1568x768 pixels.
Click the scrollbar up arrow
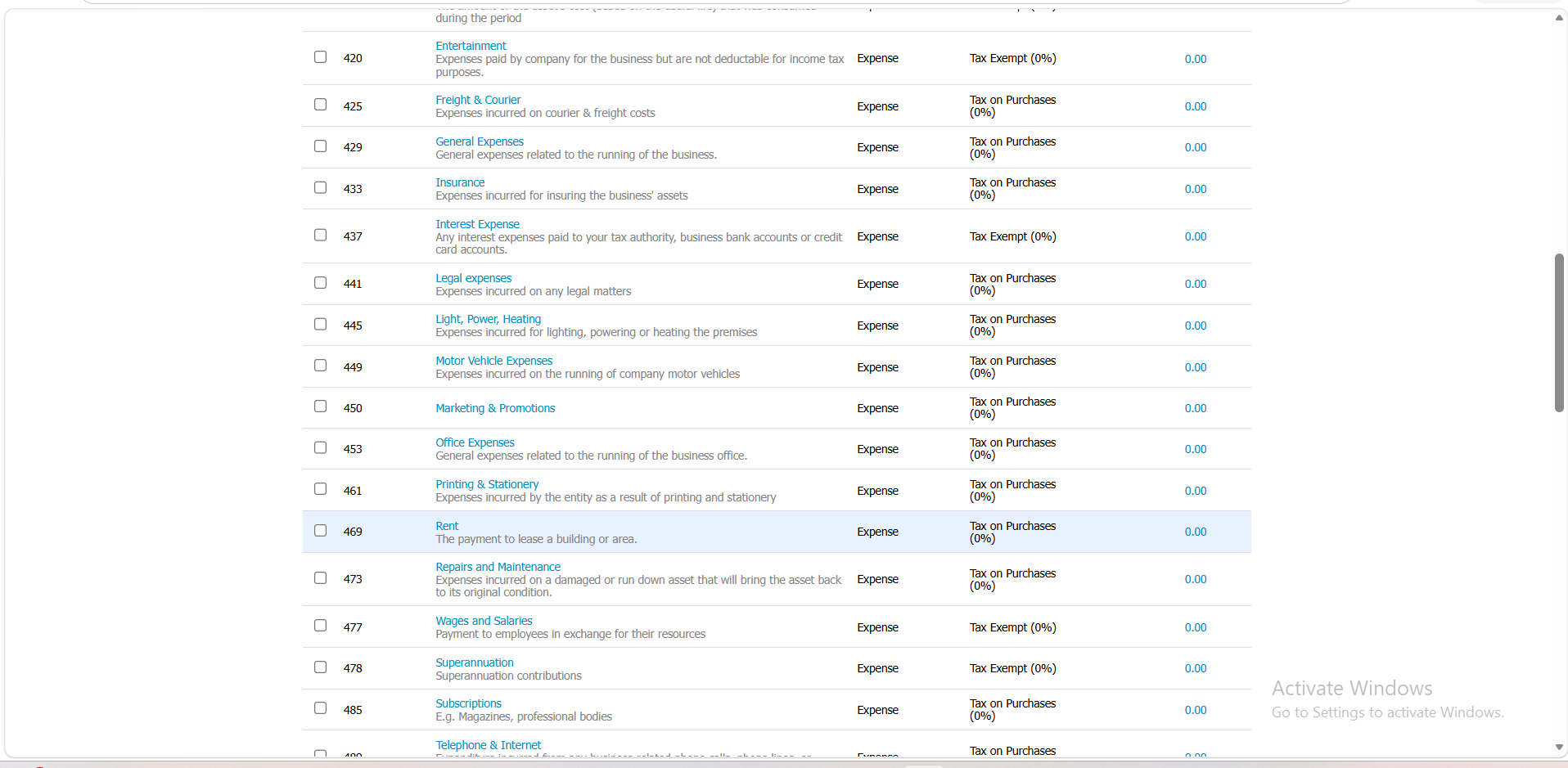[x=1559, y=17]
